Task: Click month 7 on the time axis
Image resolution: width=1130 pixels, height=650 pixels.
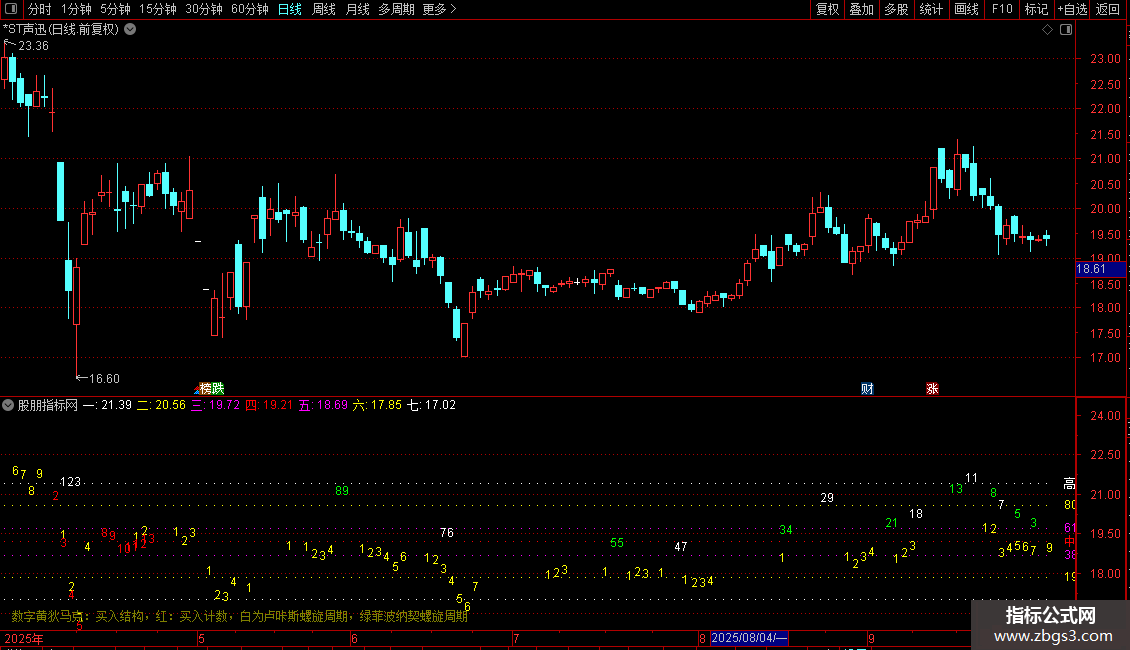Action: (x=515, y=638)
